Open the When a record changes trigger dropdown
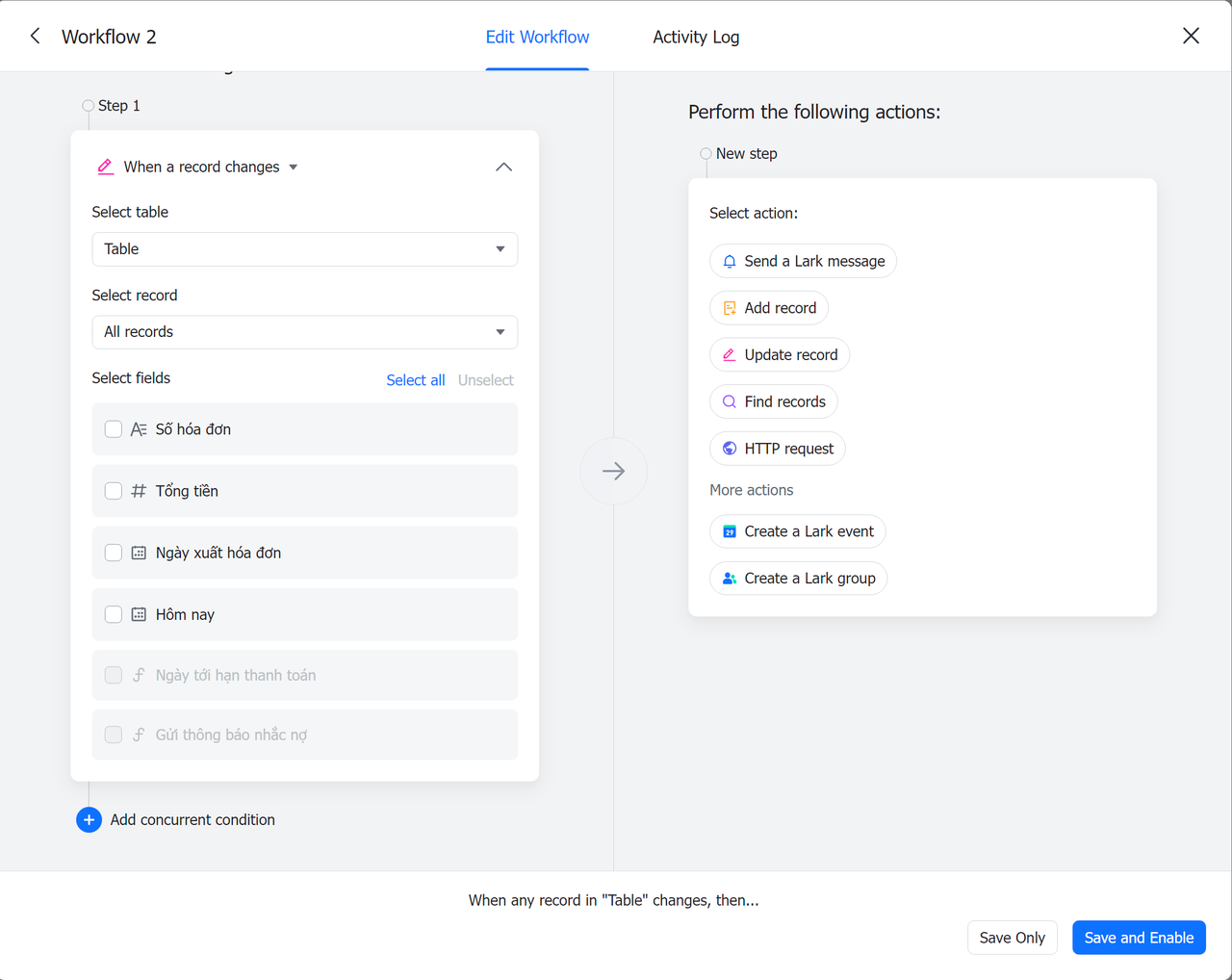This screenshot has width=1232, height=980. [x=294, y=168]
